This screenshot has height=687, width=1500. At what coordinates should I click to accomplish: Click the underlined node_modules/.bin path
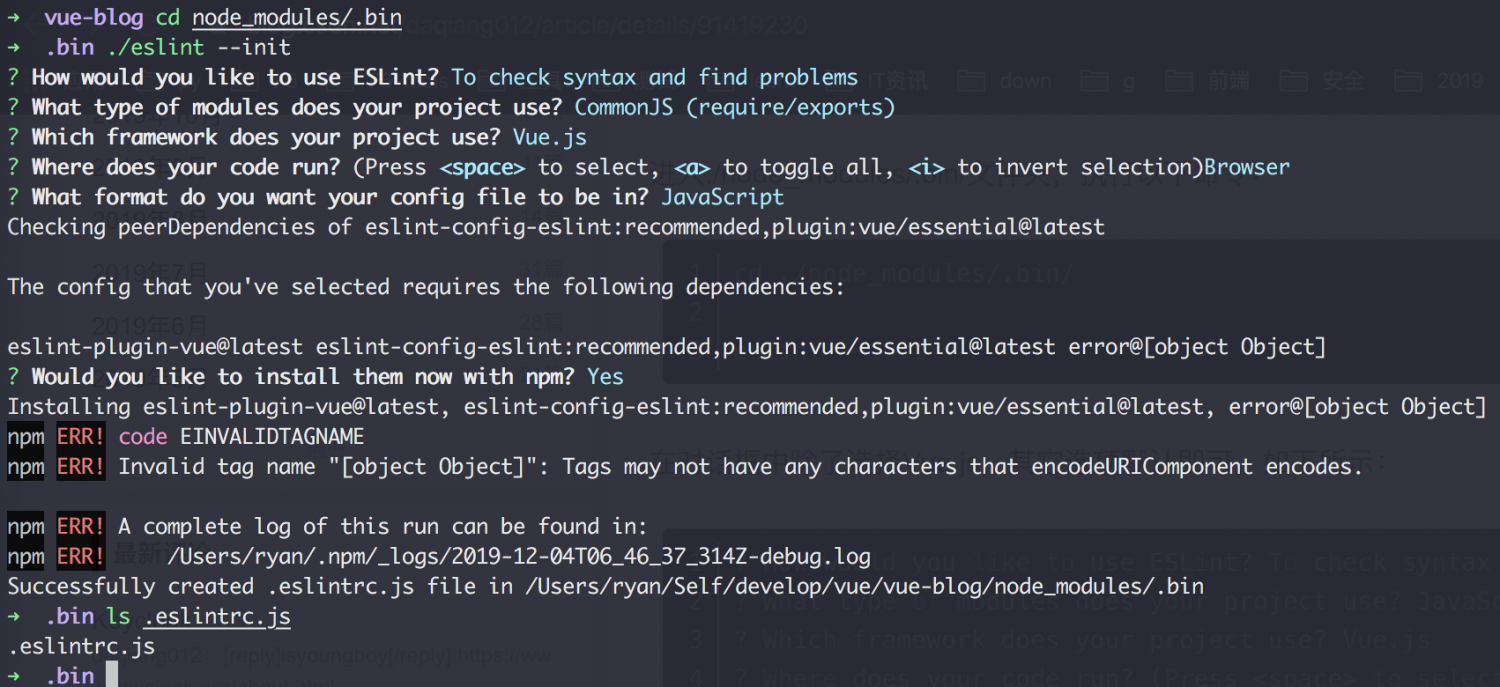tap(297, 19)
